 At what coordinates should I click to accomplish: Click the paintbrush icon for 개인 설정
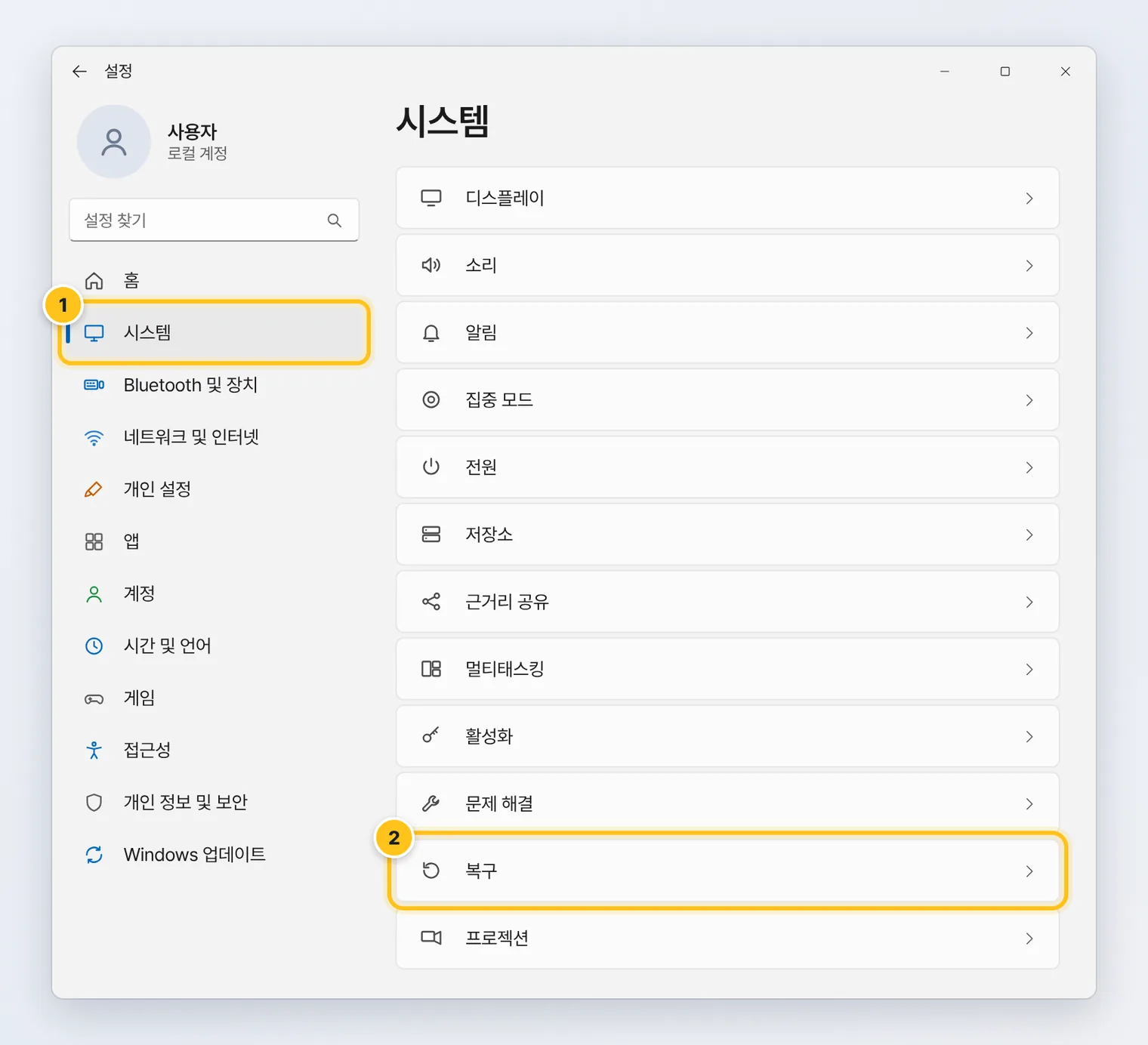(94, 489)
